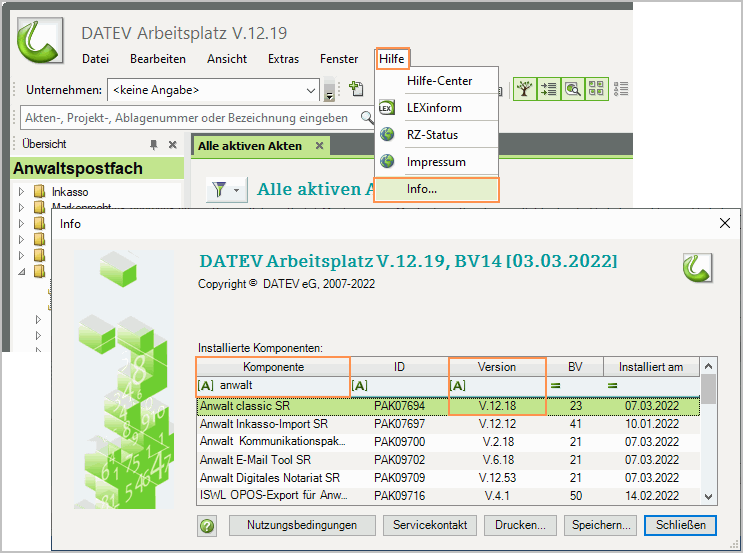The height and width of the screenshot is (553, 743).
Task: Click the Drucken... button
Action: 520,525
